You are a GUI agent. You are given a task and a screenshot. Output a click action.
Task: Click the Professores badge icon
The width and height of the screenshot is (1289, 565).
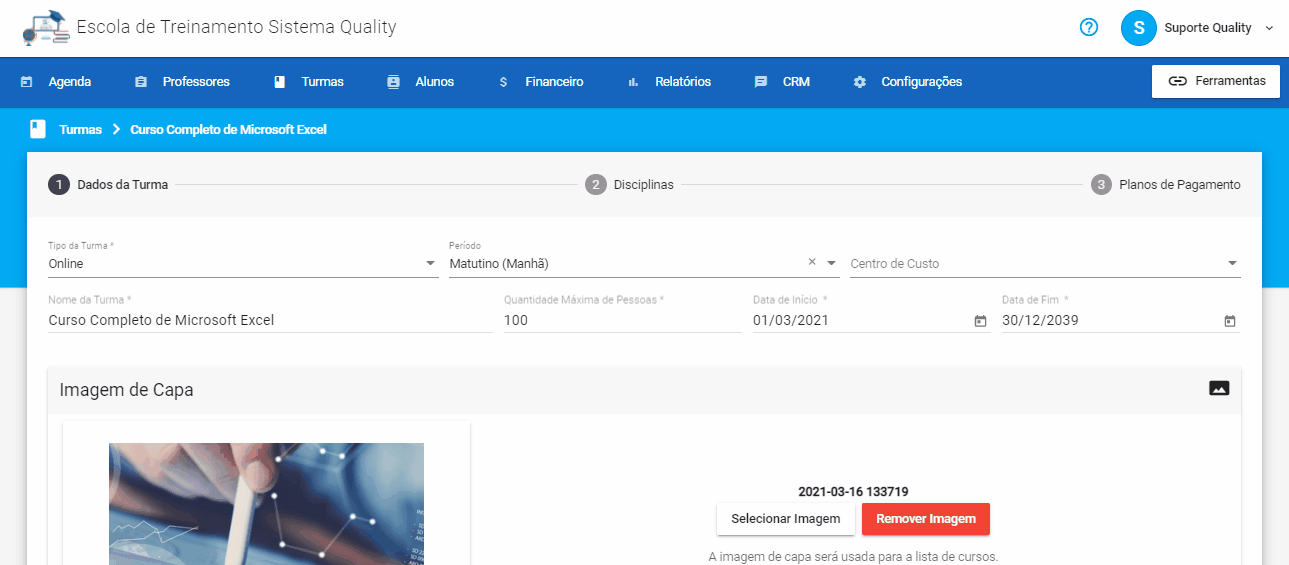(141, 82)
